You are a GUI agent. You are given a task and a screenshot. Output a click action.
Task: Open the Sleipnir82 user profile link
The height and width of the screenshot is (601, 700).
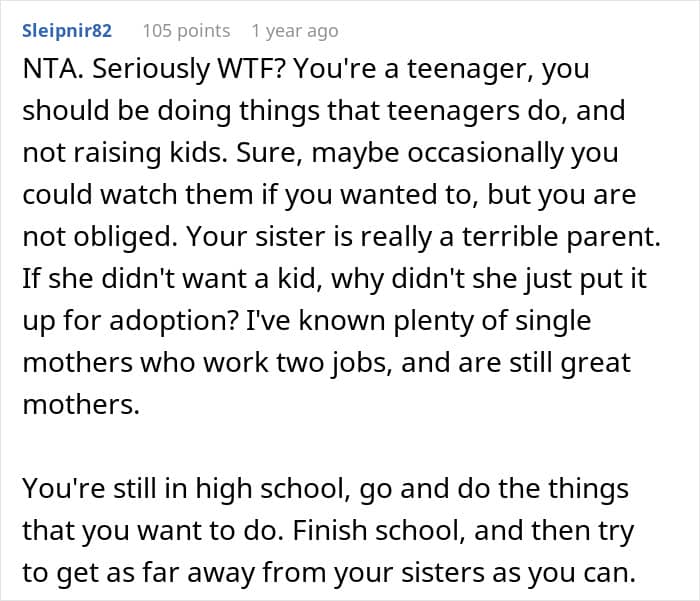point(67,31)
